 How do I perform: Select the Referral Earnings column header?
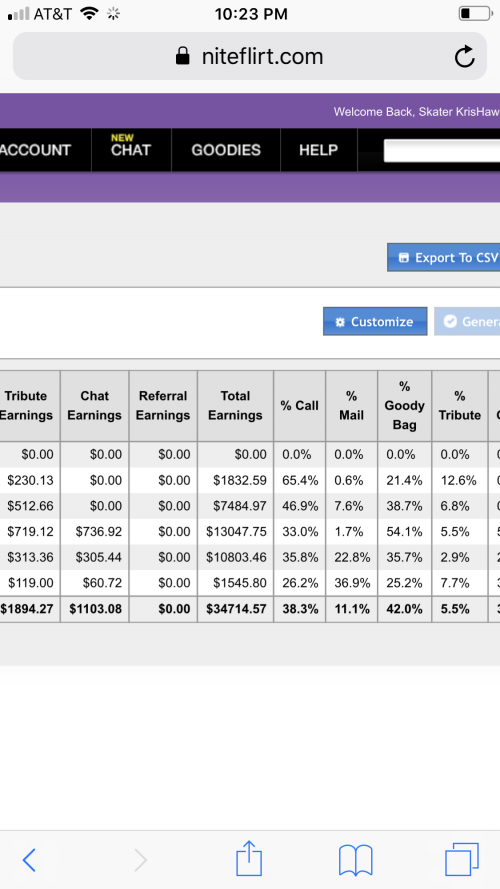tap(163, 405)
